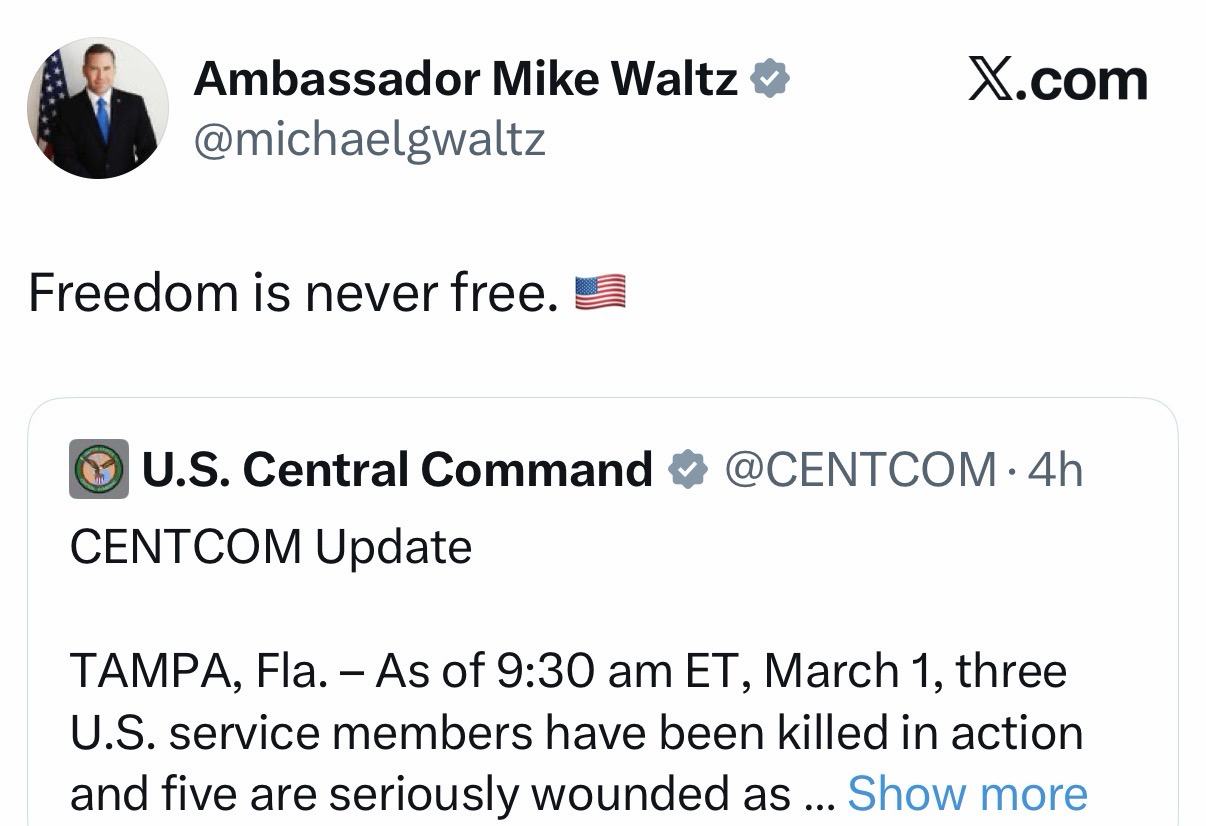The height and width of the screenshot is (826, 1206).
Task: Click the '4h' post timestamp
Action: (x=1055, y=469)
